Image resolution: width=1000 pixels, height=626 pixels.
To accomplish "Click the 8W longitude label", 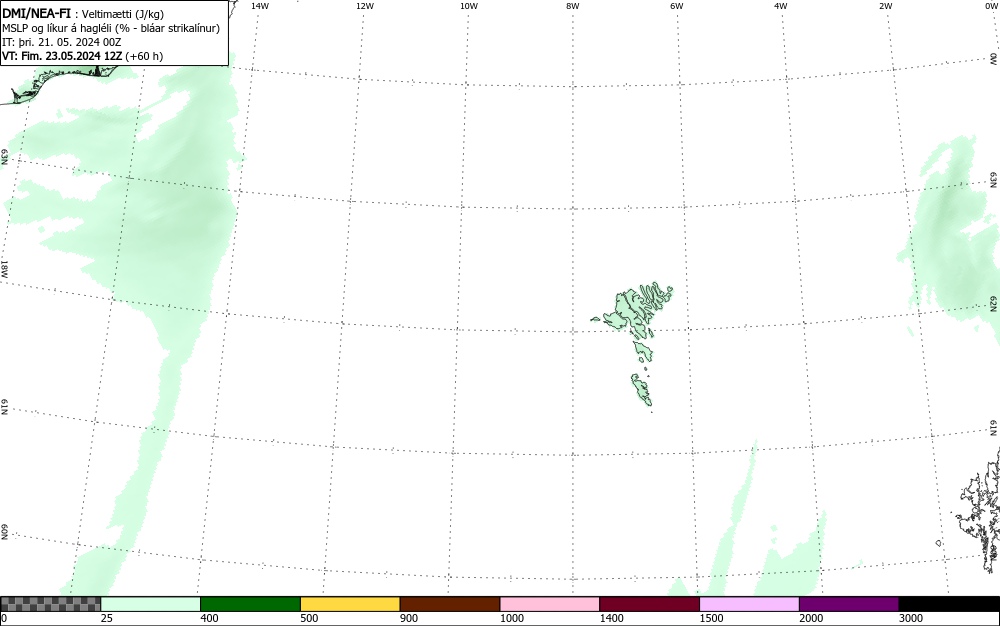I will (573, 6).
